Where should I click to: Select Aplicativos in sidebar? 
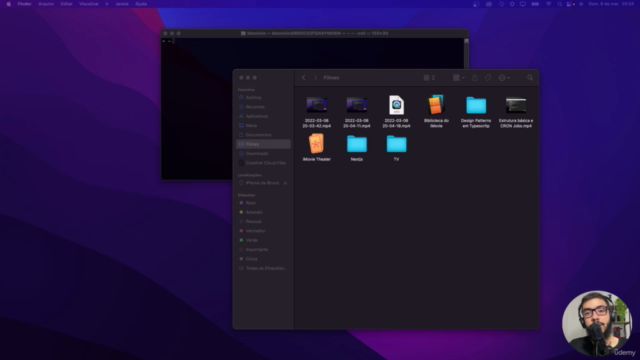point(263,116)
